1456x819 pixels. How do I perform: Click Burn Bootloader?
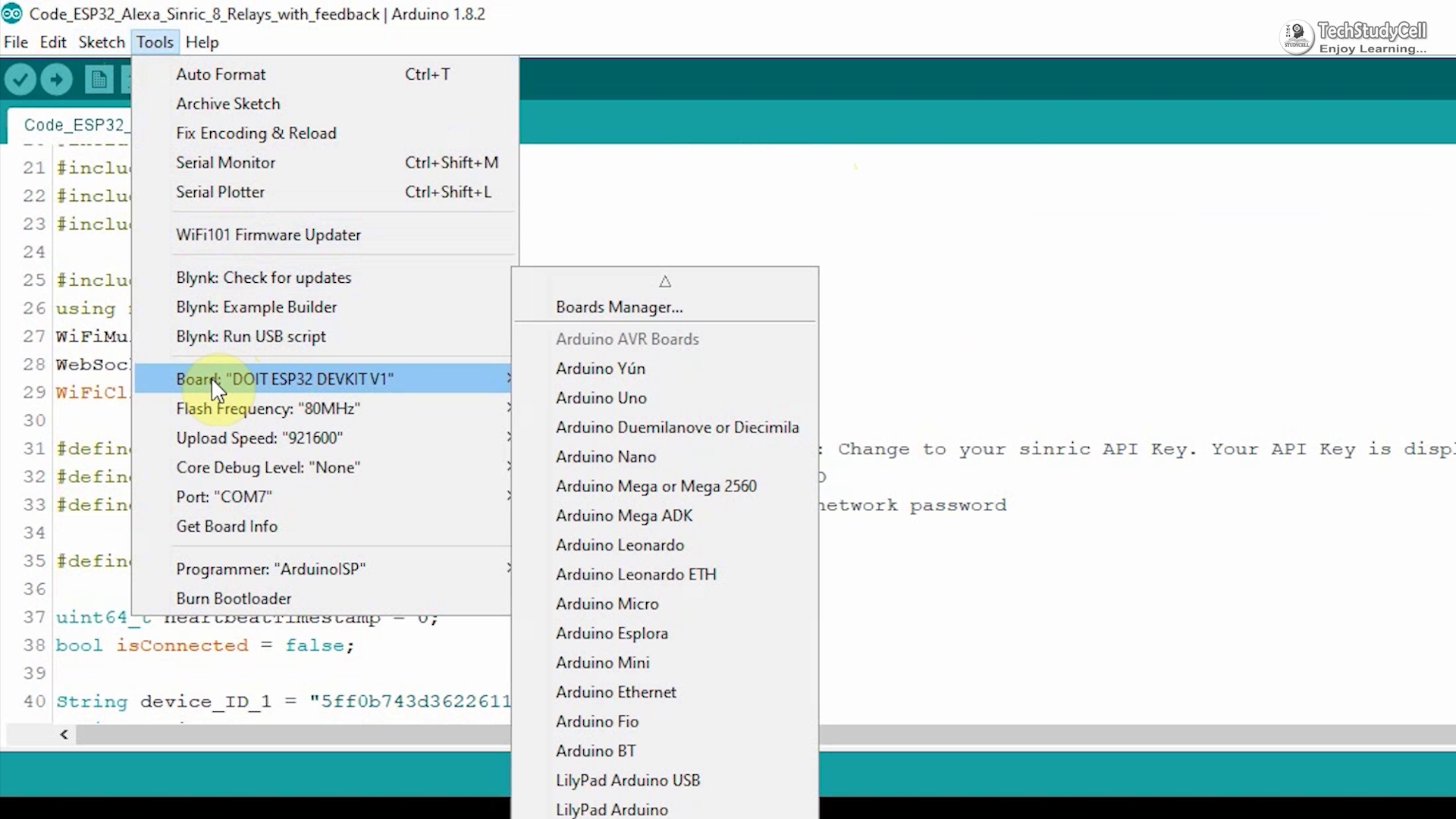tap(233, 598)
